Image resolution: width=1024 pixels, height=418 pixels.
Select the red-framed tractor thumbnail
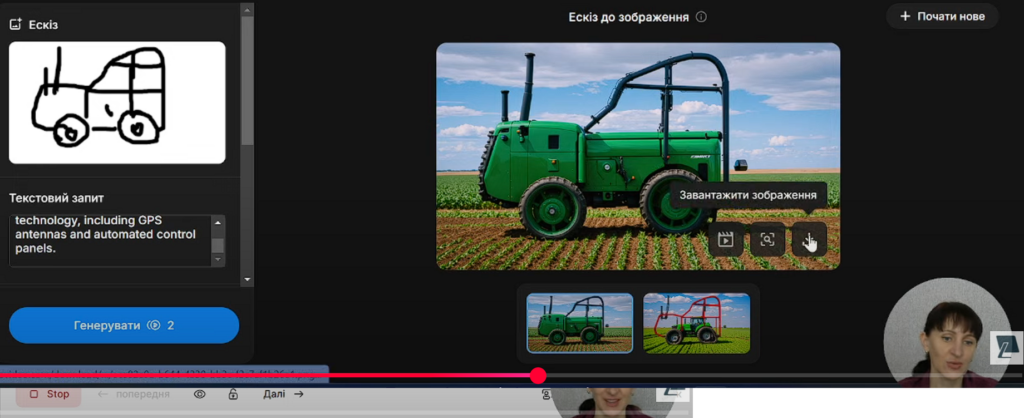coord(697,323)
